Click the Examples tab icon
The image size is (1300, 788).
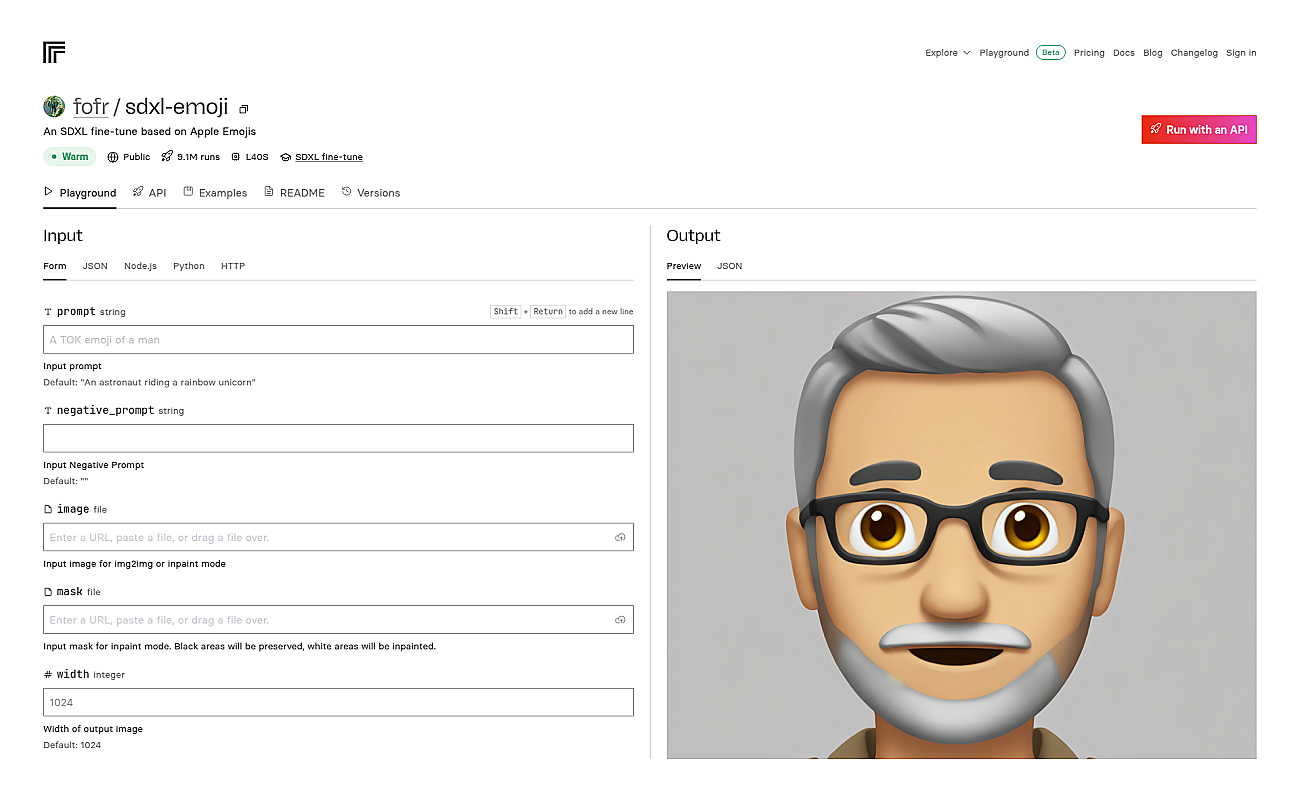188,191
